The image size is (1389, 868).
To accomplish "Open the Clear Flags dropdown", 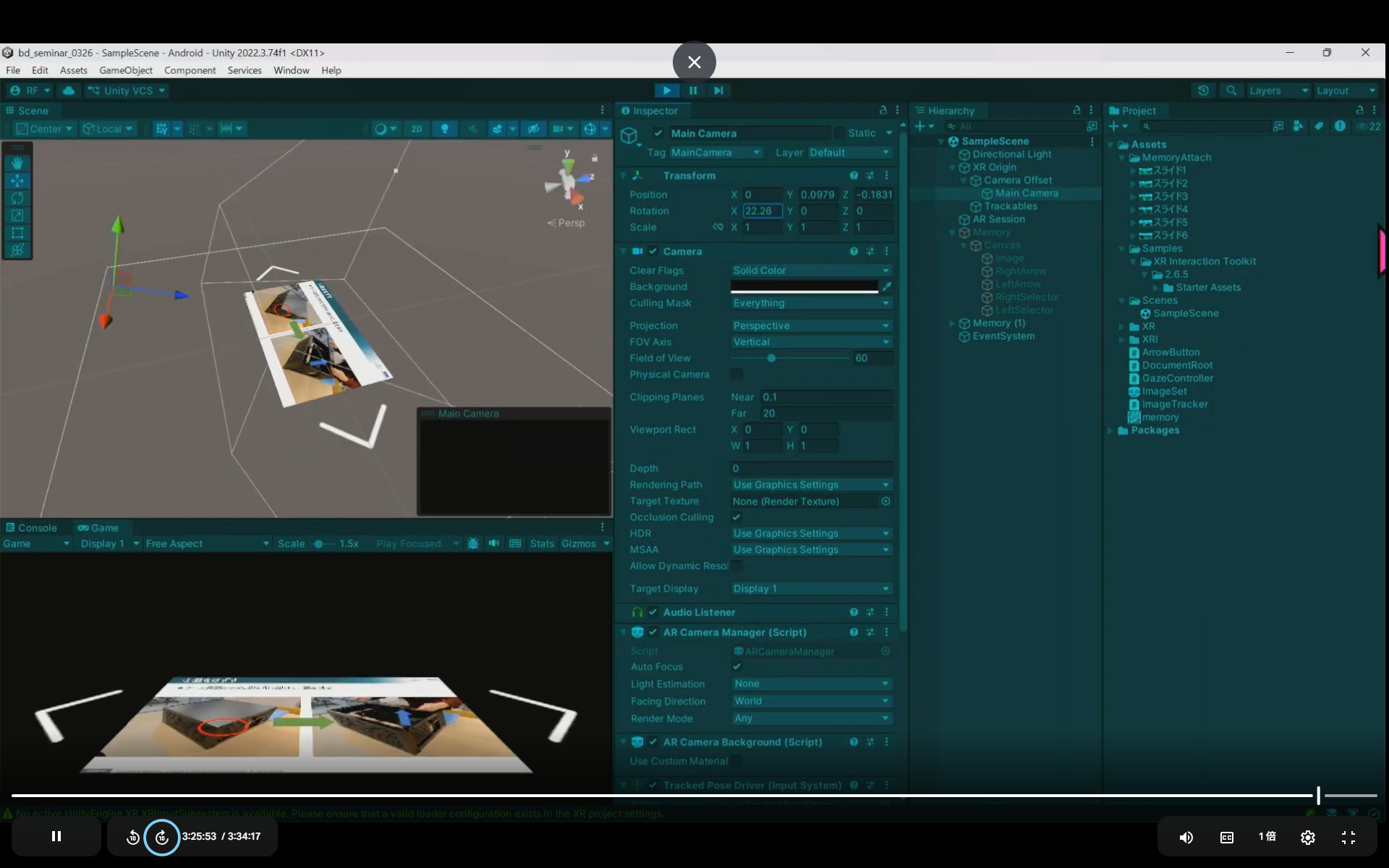I will [x=810, y=271].
